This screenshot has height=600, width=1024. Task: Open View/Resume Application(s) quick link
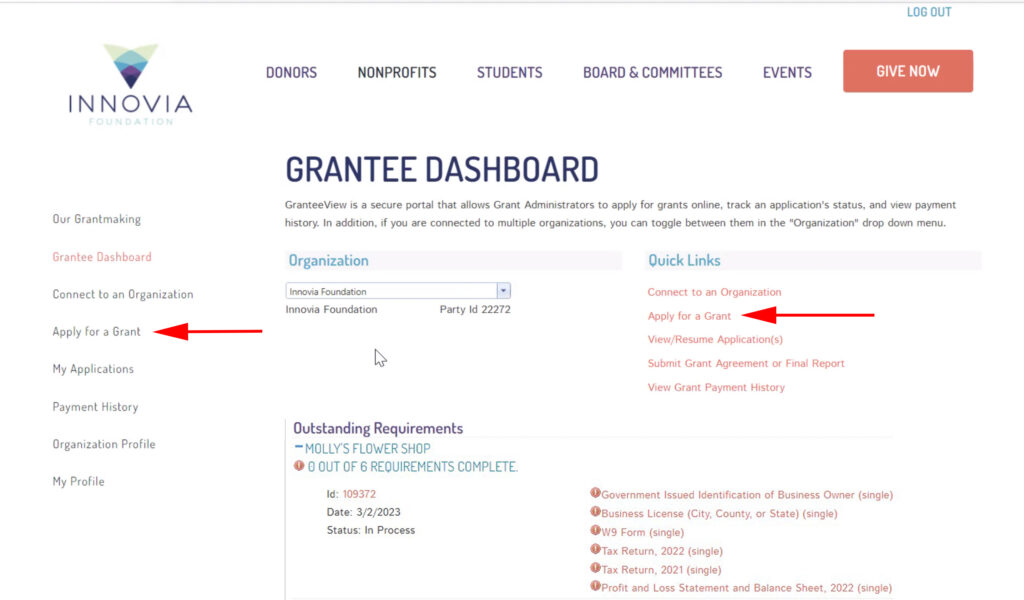715,339
